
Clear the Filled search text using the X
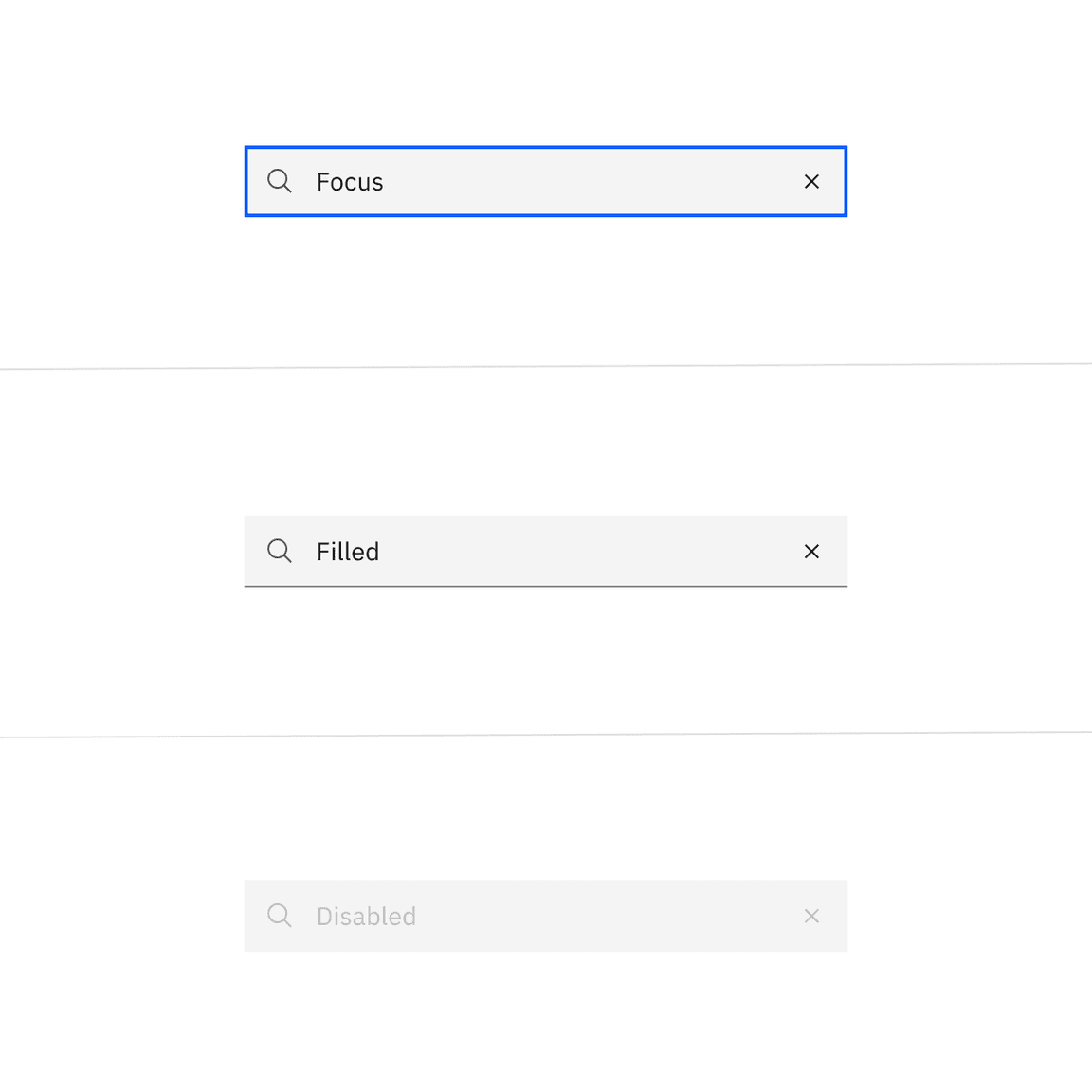(811, 552)
